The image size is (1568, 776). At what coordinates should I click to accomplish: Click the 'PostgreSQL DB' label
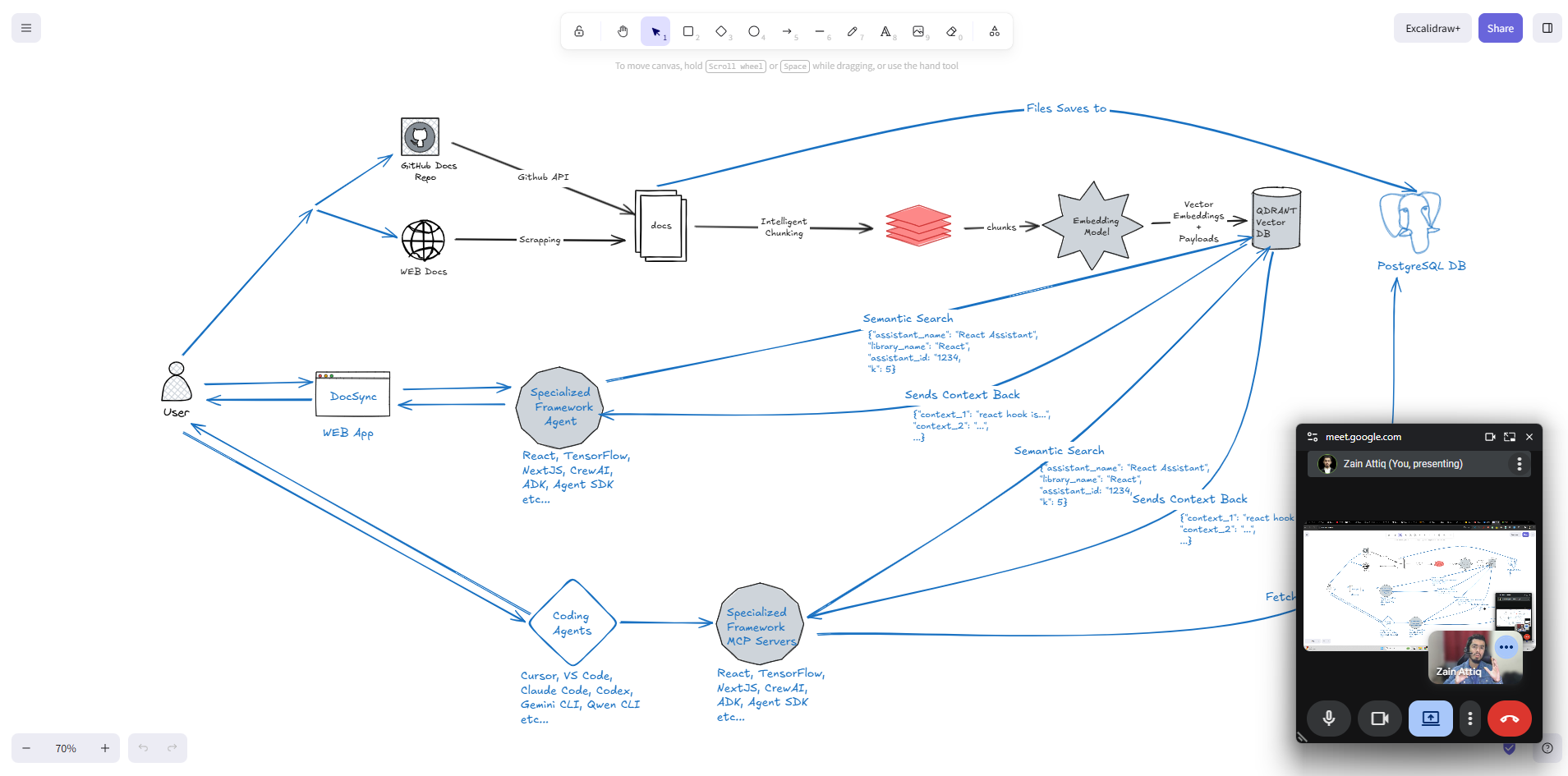pyautogui.click(x=1422, y=266)
